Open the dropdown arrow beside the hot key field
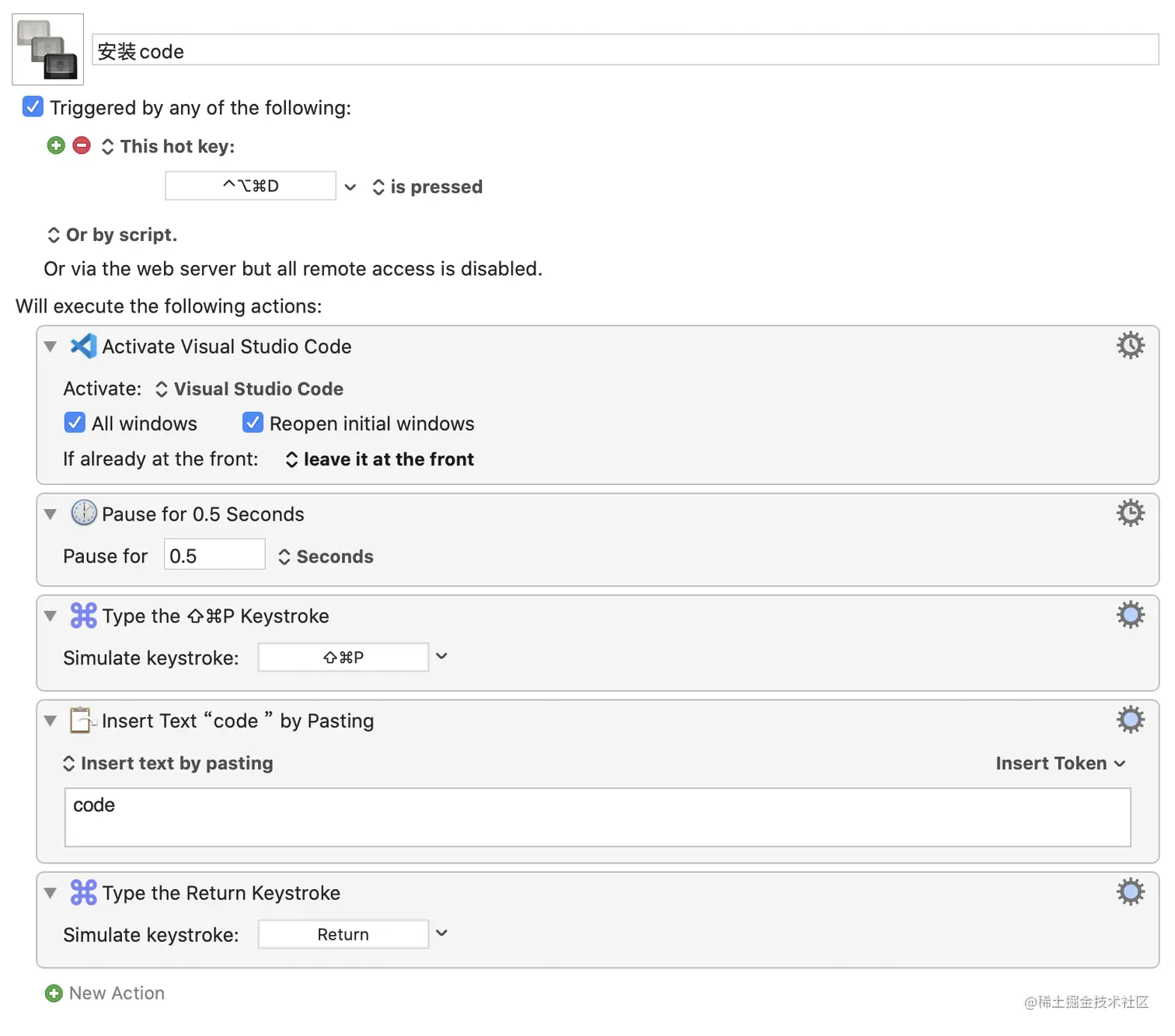1175x1036 pixels. pyautogui.click(x=350, y=187)
